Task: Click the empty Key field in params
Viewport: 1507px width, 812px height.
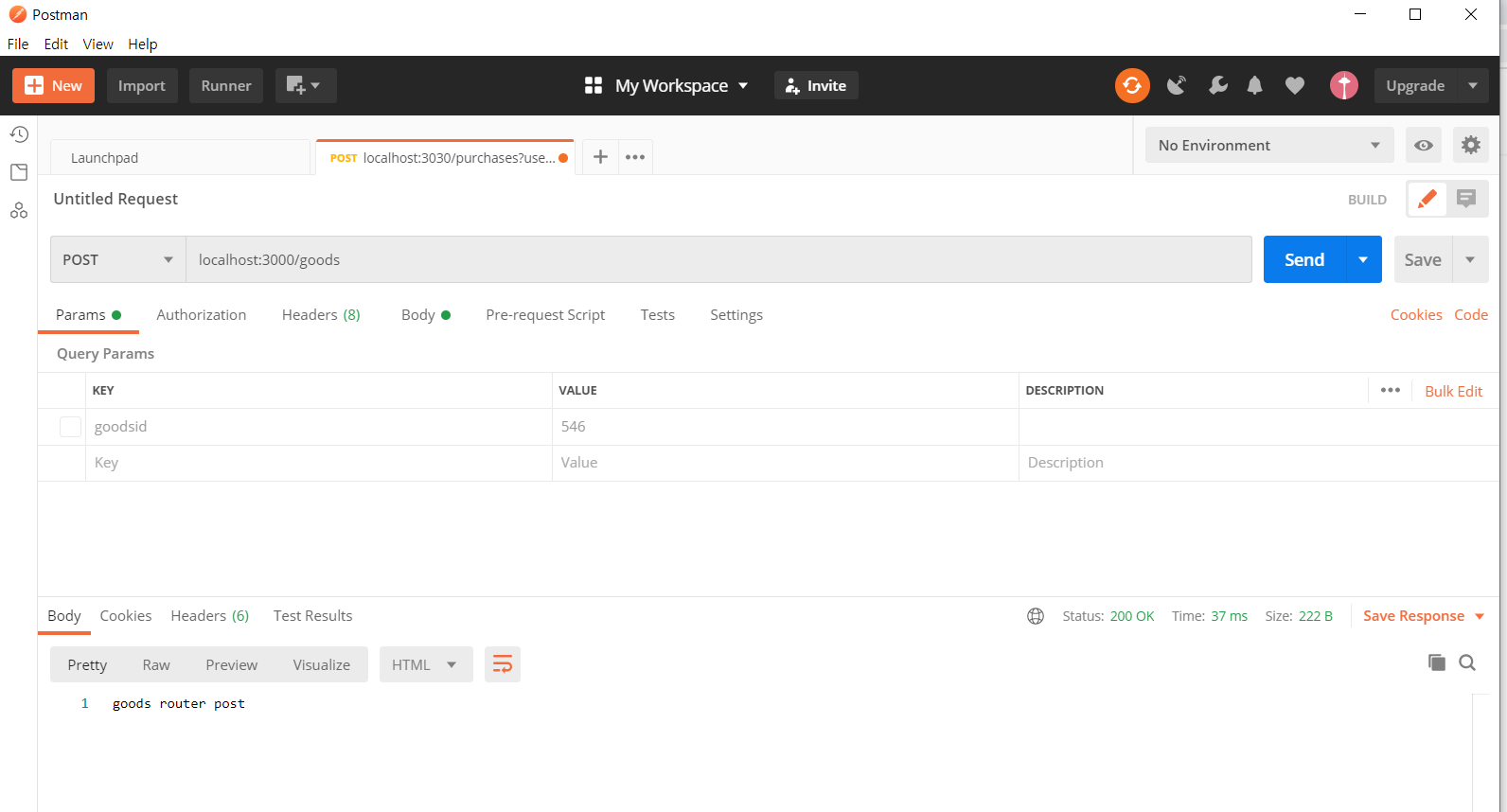Action: (319, 463)
